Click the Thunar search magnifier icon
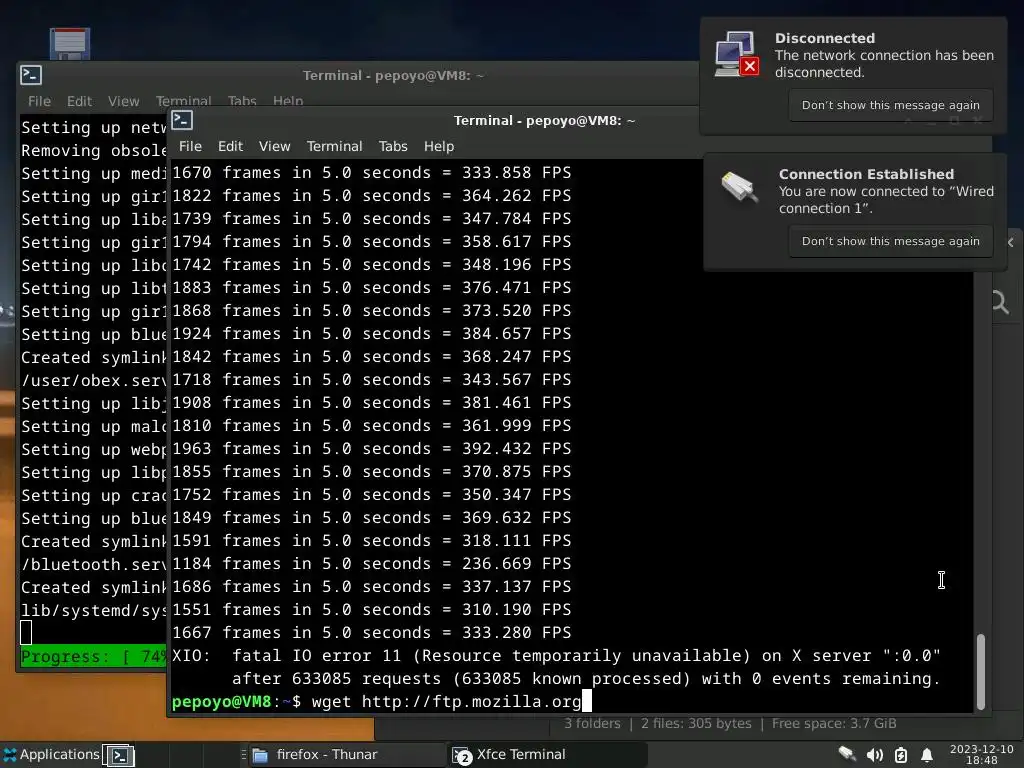This screenshot has height=768, width=1024. pos(1000,302)
